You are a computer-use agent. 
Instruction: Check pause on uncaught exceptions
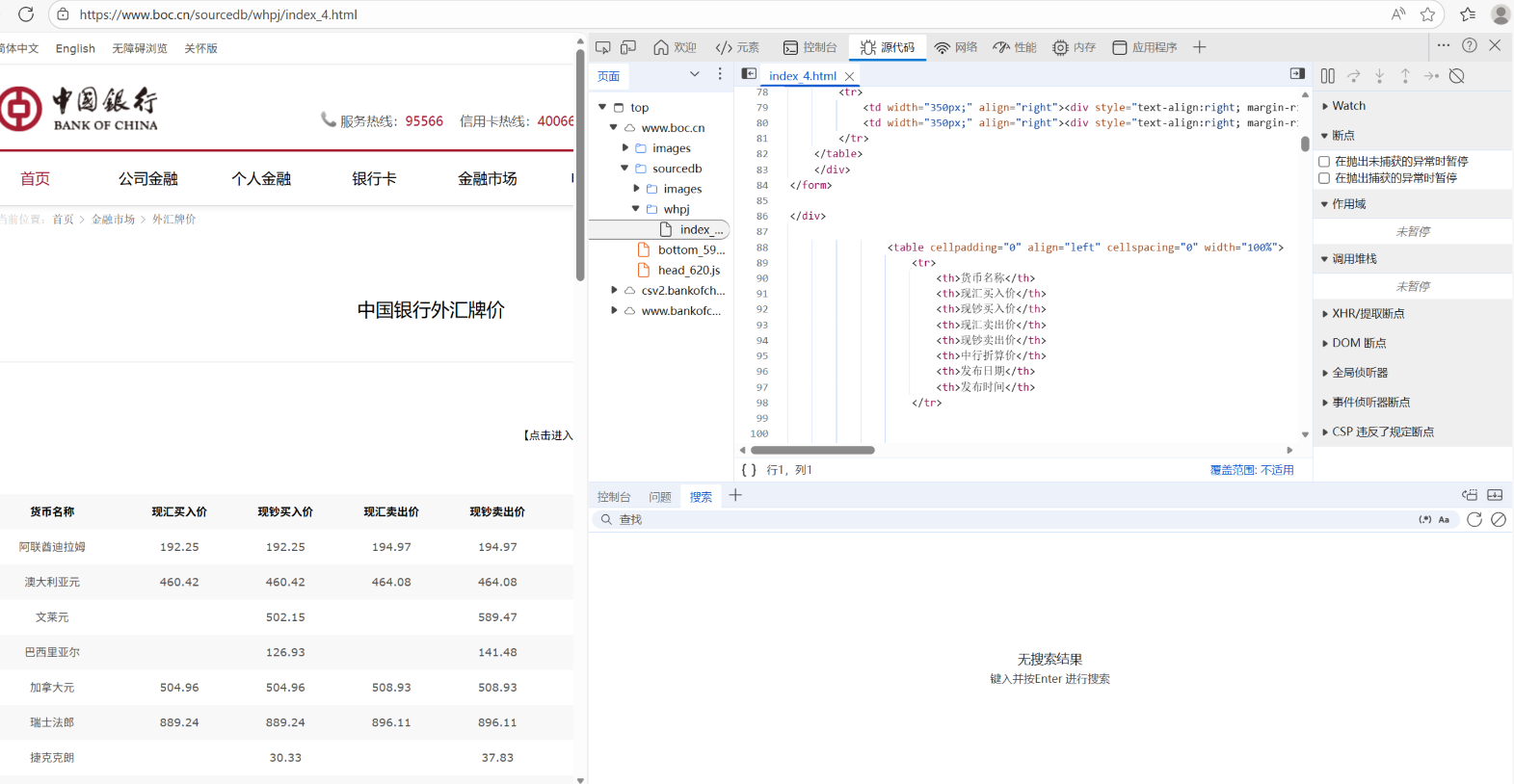(1324, 162)
